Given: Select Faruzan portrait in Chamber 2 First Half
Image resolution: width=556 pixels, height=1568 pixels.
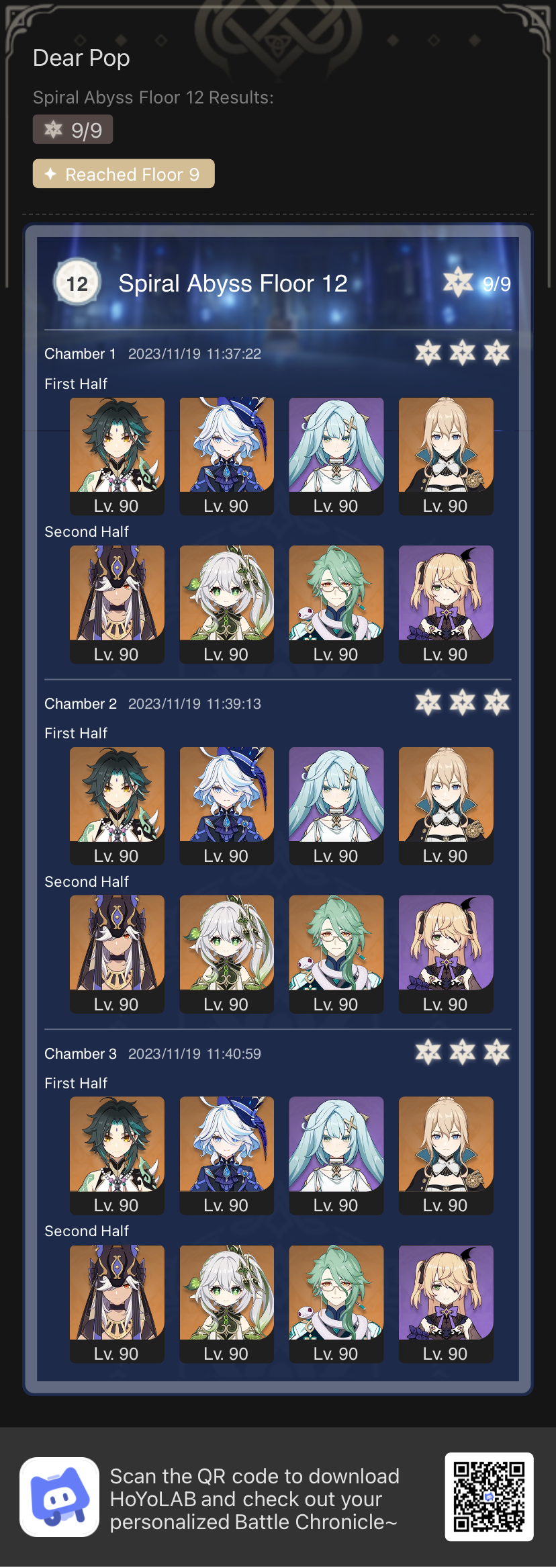Looking at the screenshot, I should [336, 805].
